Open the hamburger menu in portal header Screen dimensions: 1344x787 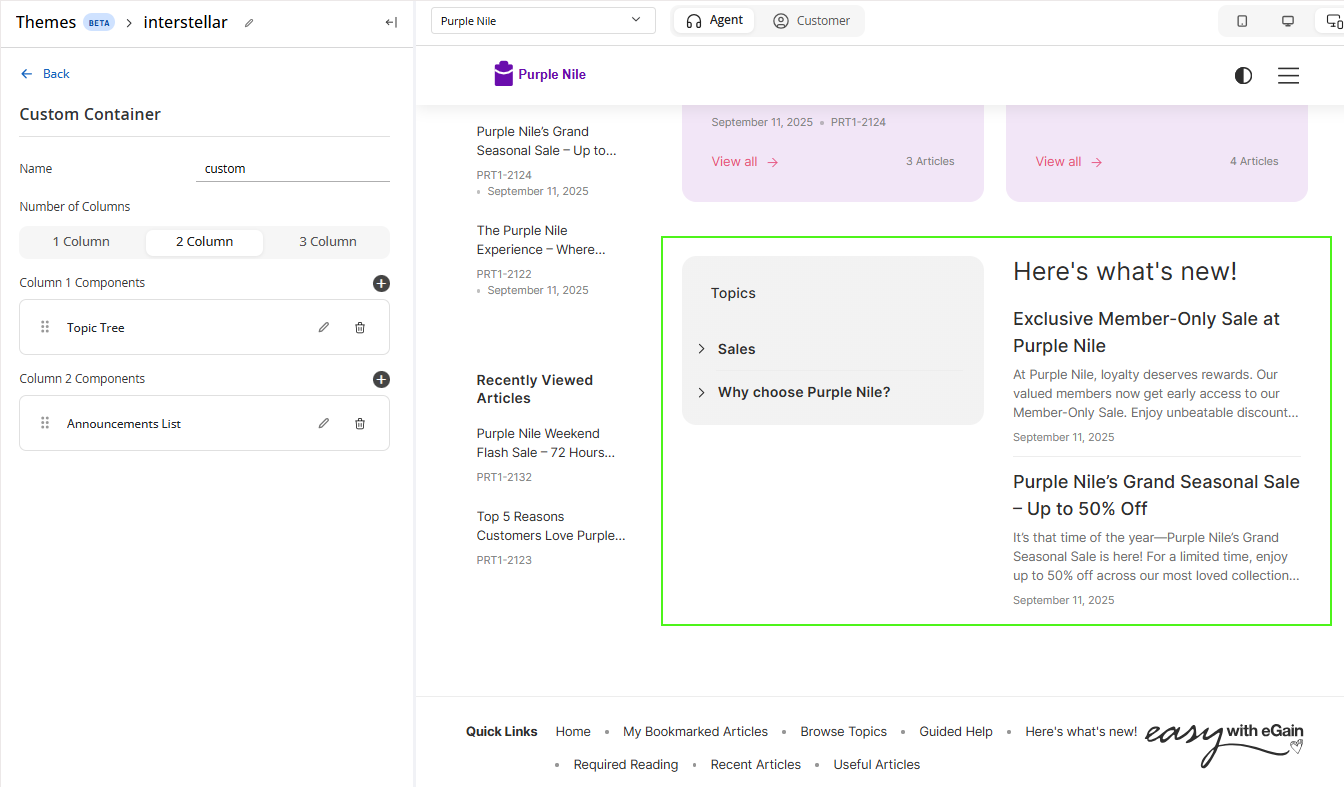(1288, 76)
